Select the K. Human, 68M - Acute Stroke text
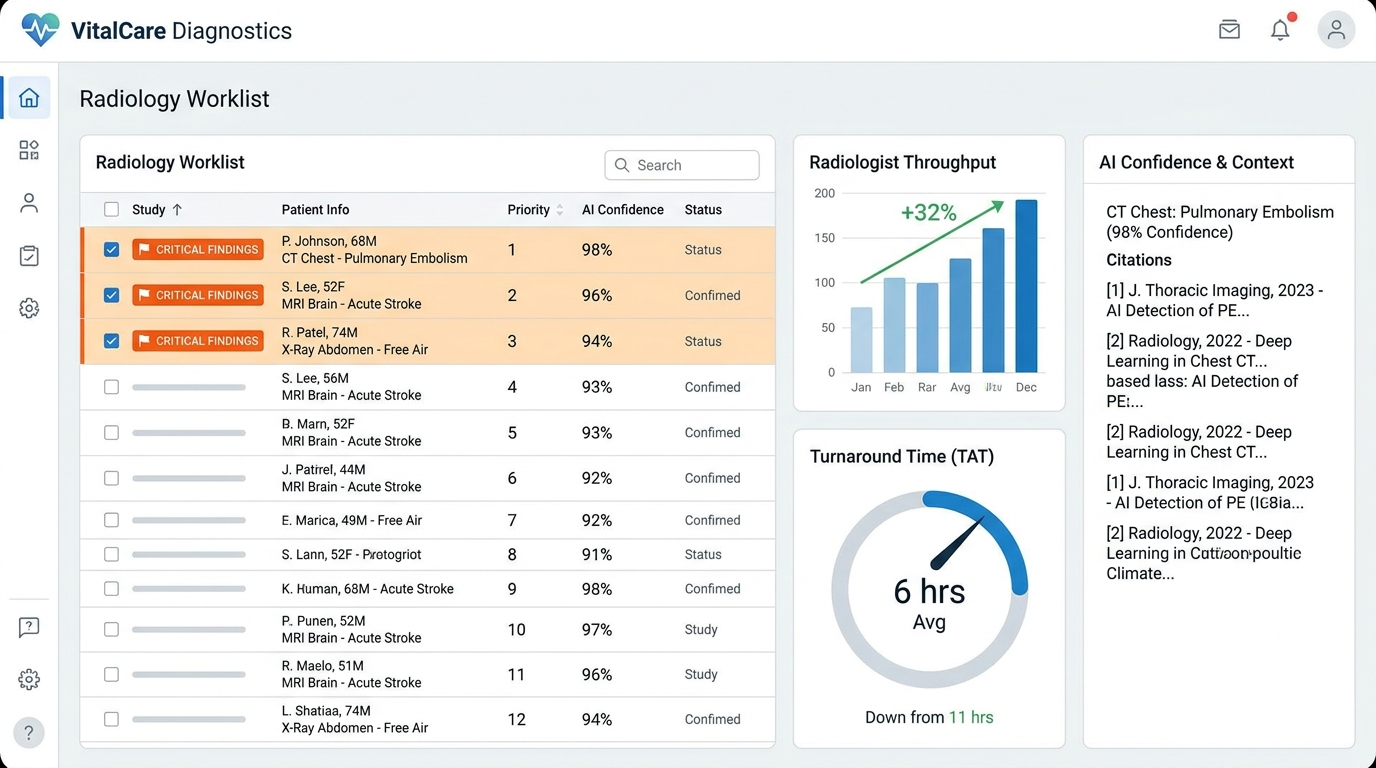The width and height of the screenshot is (1376, 768). [x=368, y=589]
